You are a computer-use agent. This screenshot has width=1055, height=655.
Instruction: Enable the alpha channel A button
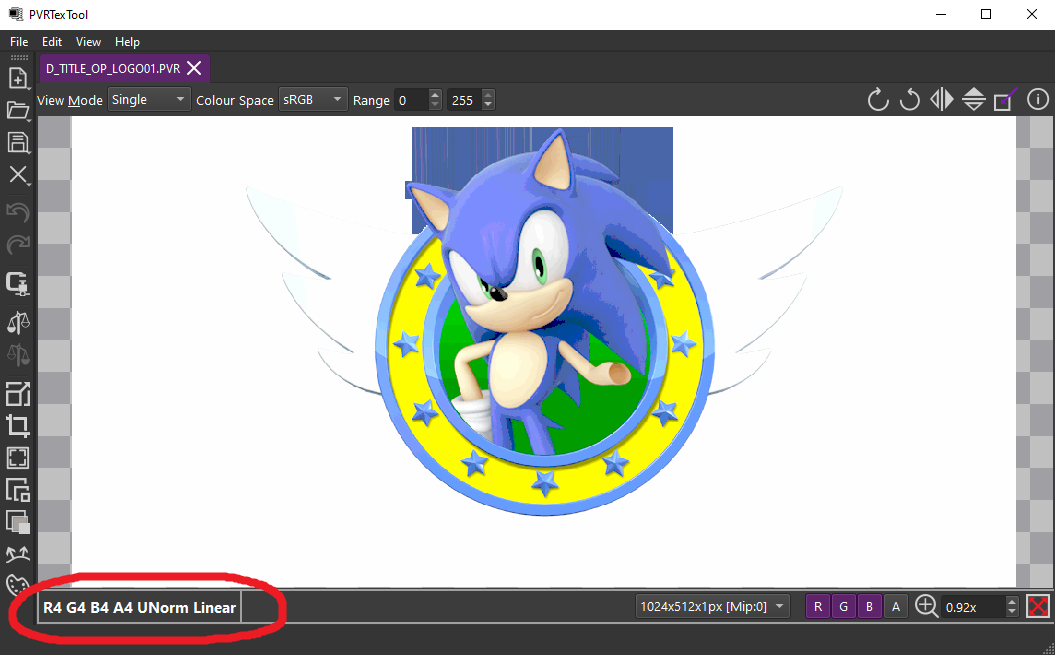tap(896, 606)
